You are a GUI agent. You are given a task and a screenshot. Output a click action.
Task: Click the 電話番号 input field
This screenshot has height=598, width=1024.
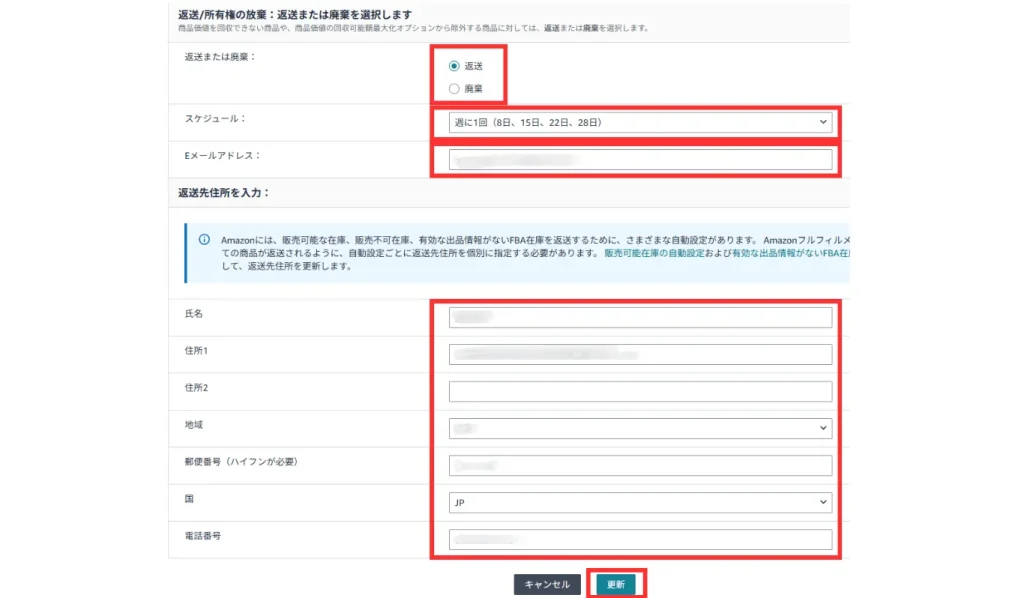(640, 540)
